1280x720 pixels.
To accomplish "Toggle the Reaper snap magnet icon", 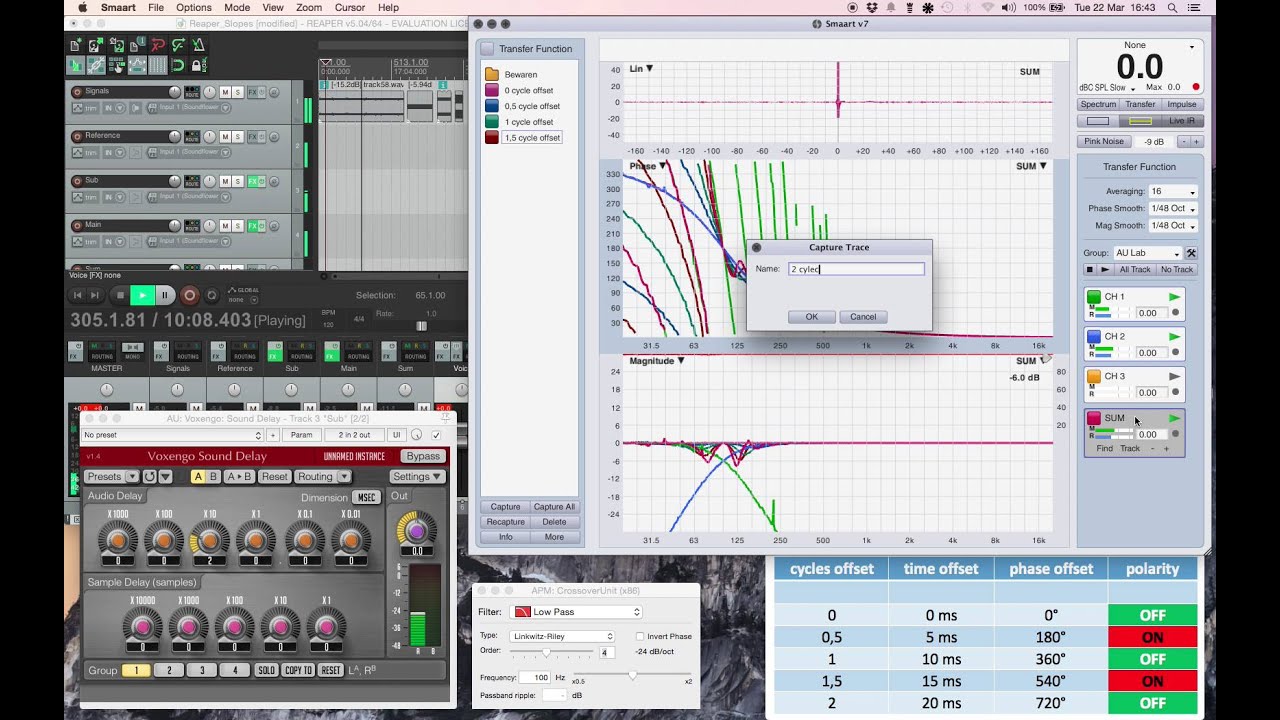I will [x=178, y=65].
